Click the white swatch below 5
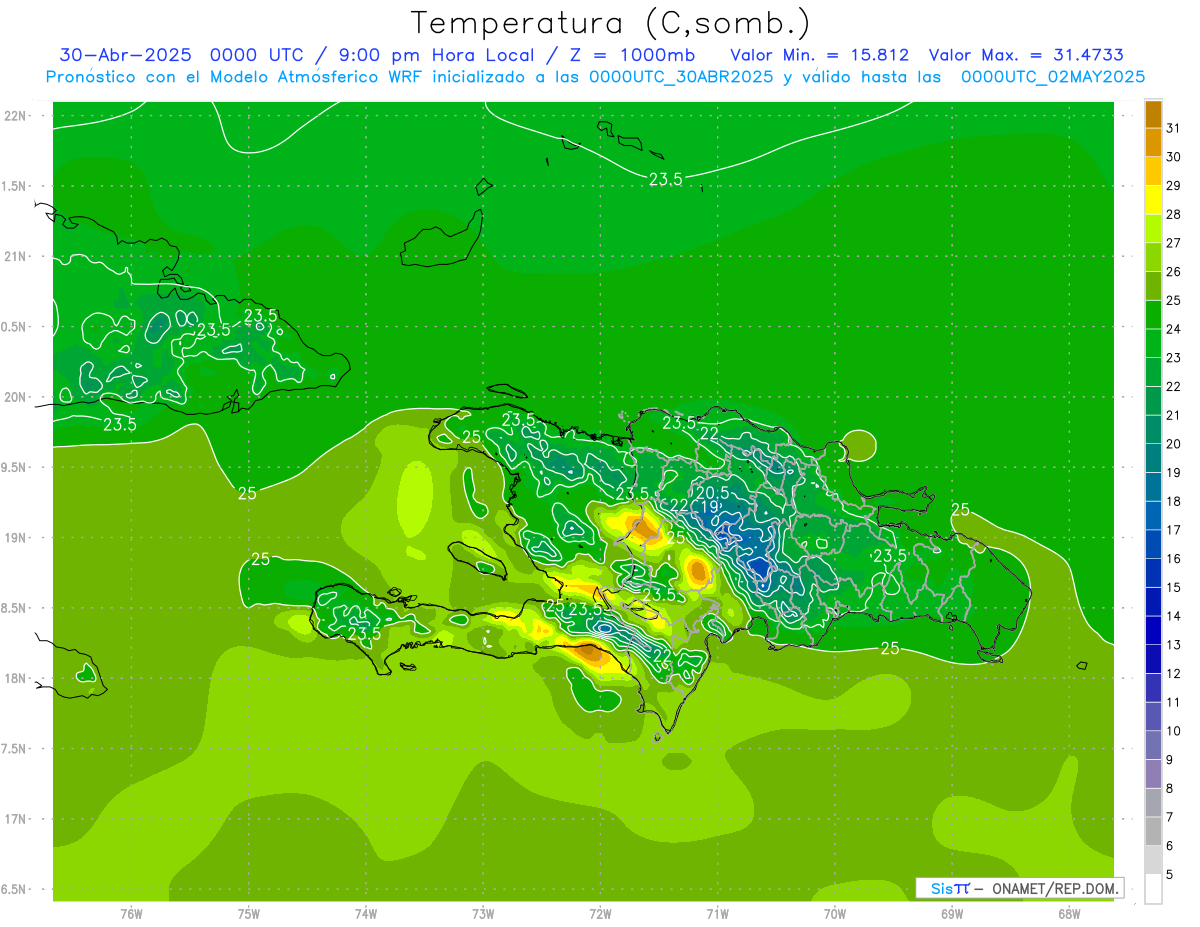 coord(1153,889)
